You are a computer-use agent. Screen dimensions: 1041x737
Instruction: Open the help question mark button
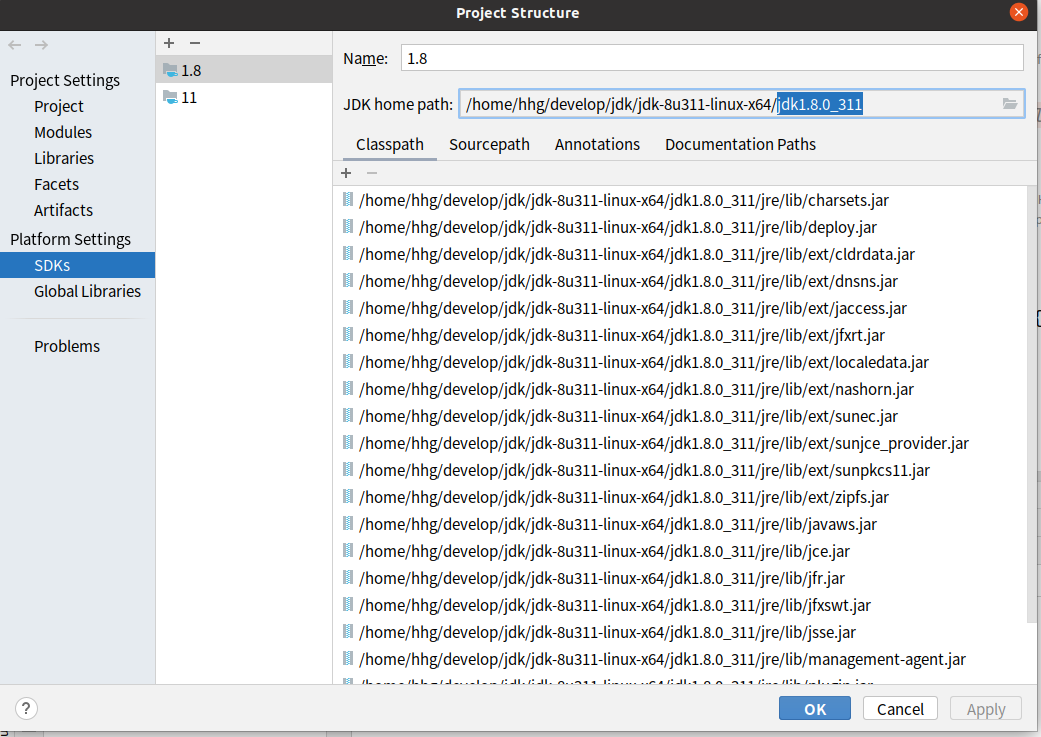point(26,708)
